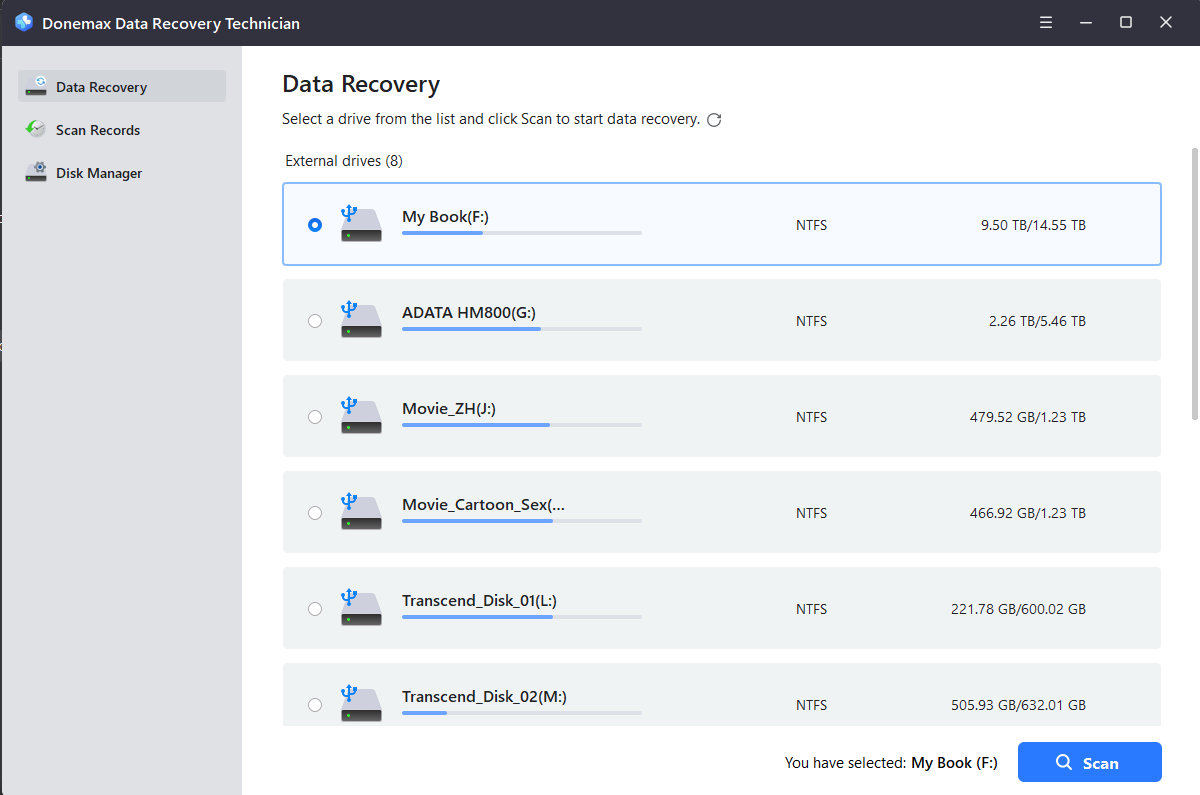Start scanning with the Scan button

click(1089, 762)
